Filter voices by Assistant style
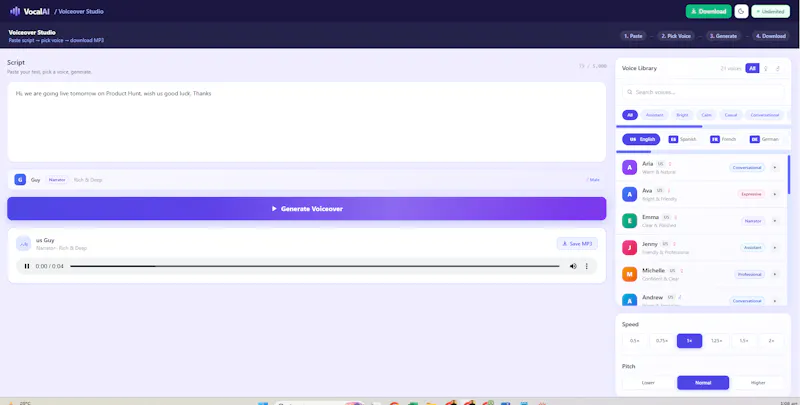800x405 pixels. pyautogui.click(x=654, y=115)
